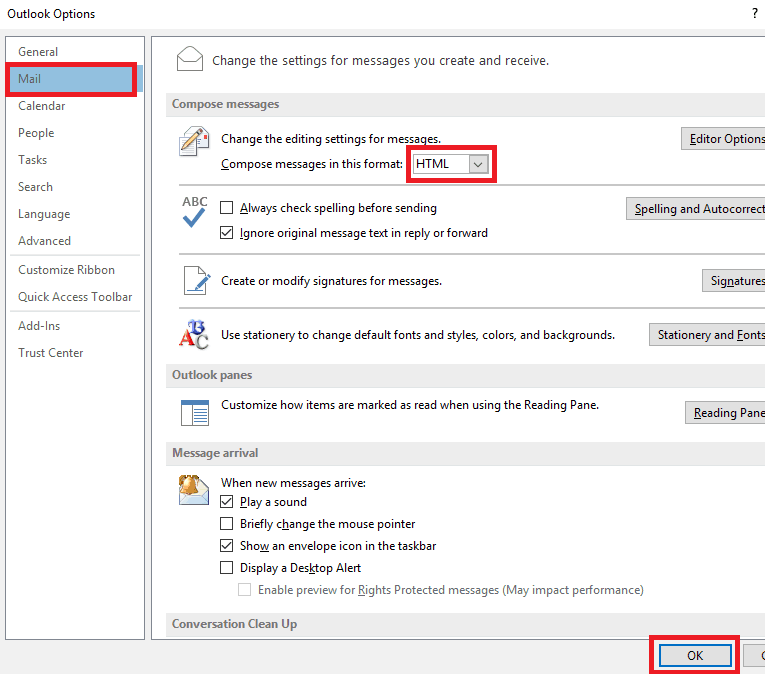Image resolution: width=765 pixels, height=674 pixels.
Task: Open the People options category
Action: pyautogui.click(x=75, y=133)
